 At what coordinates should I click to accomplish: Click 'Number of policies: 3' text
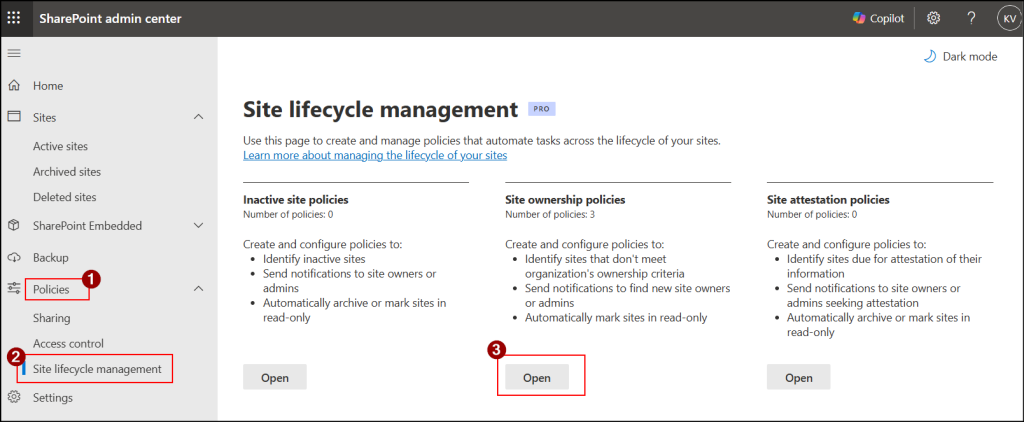tap(550, 214)
